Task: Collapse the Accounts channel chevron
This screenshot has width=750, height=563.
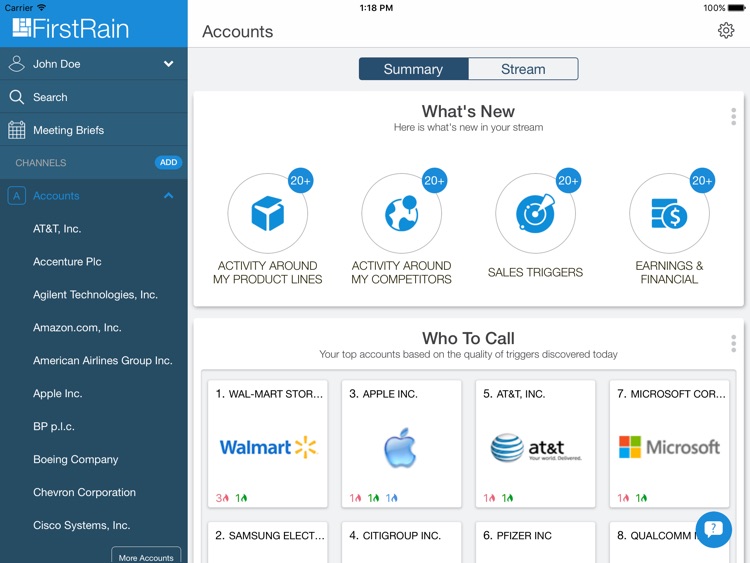Action: click(x=168, y=196)
